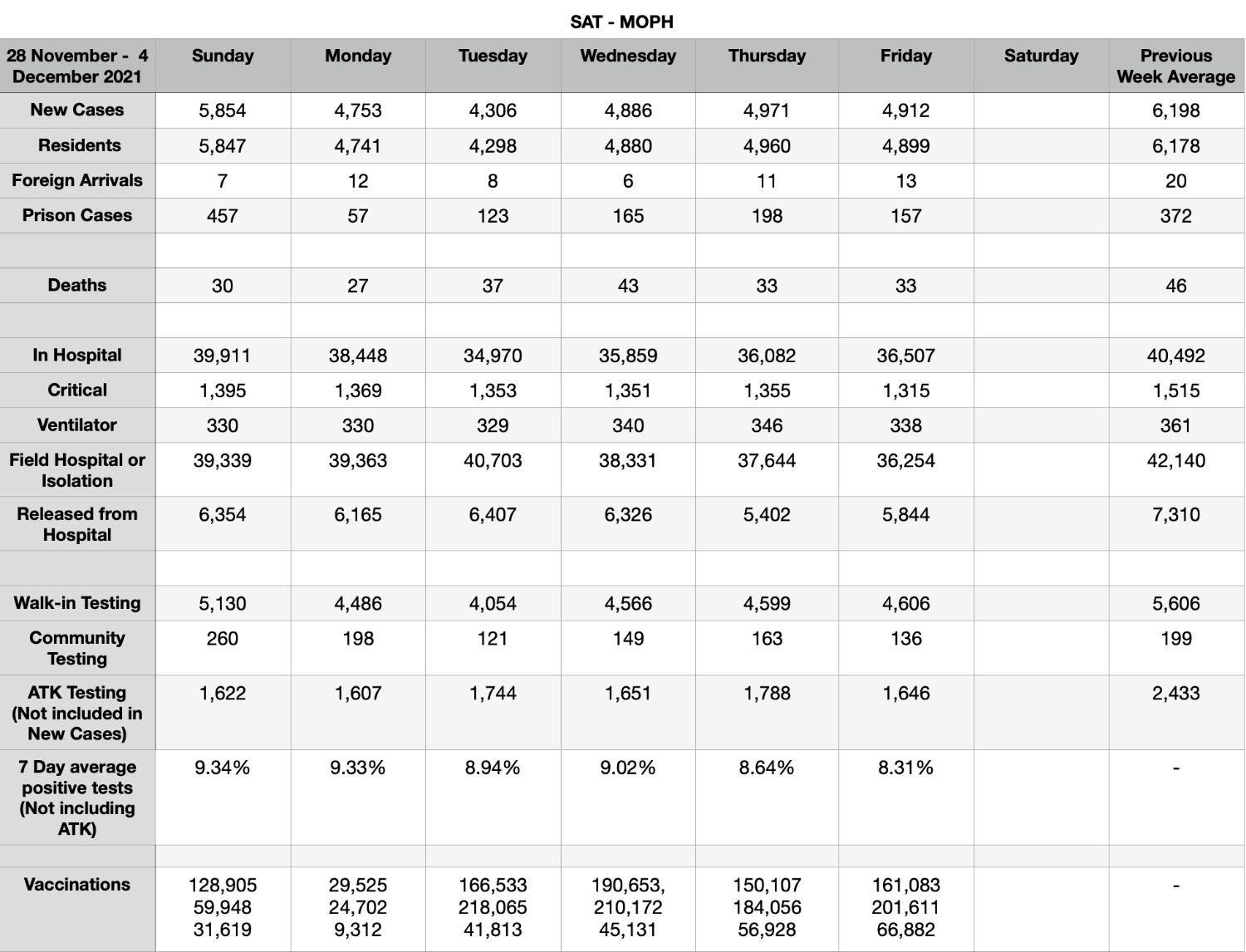This screenshot has height=952, width=1246.
Task: Click Sunday's New Cases value 5,854
Action: tap(223, 110)
